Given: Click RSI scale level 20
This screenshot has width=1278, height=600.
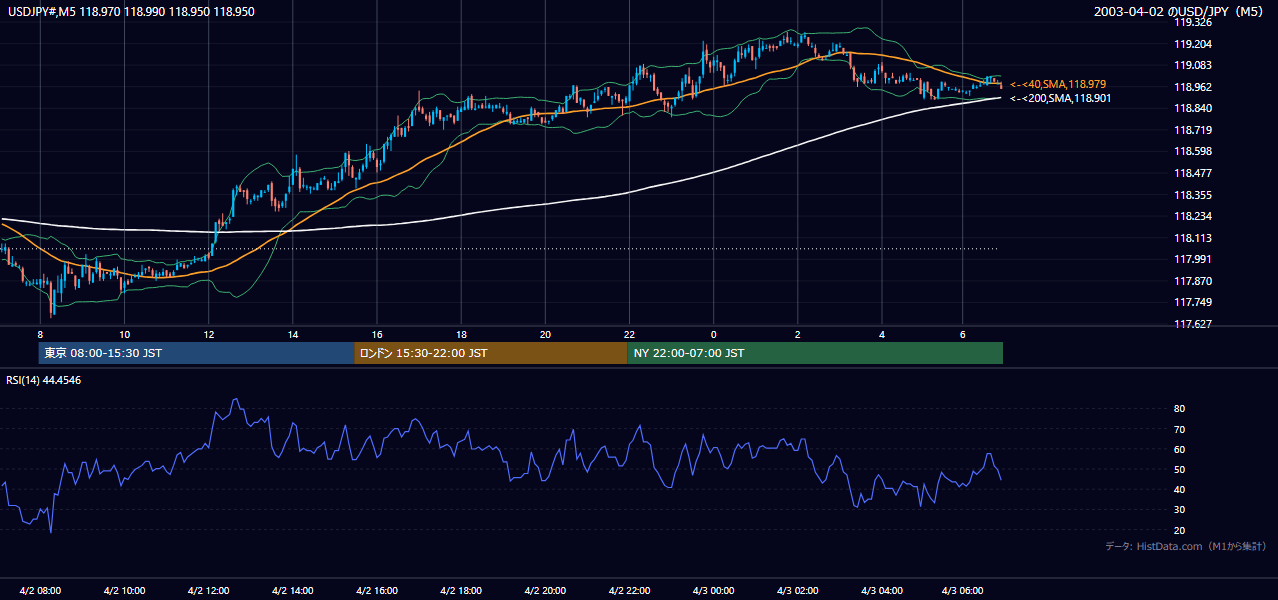Looking at the screenshot, I should [1180, 530].
